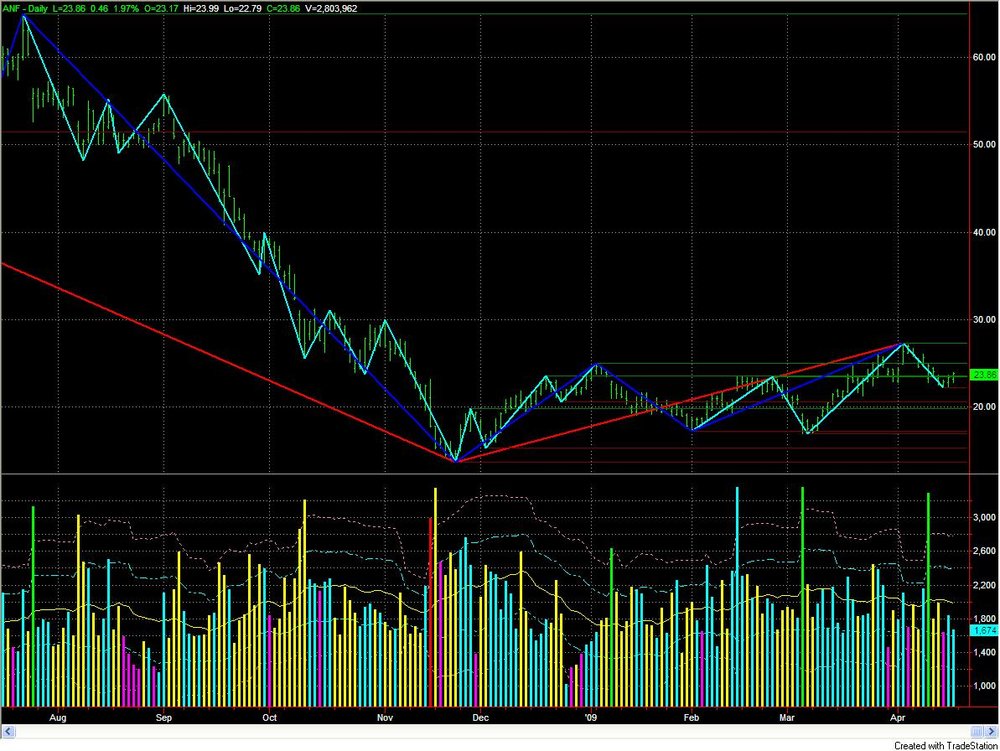
Task: Click the '09 year label on time axis
Action: [x=591, y=718]
